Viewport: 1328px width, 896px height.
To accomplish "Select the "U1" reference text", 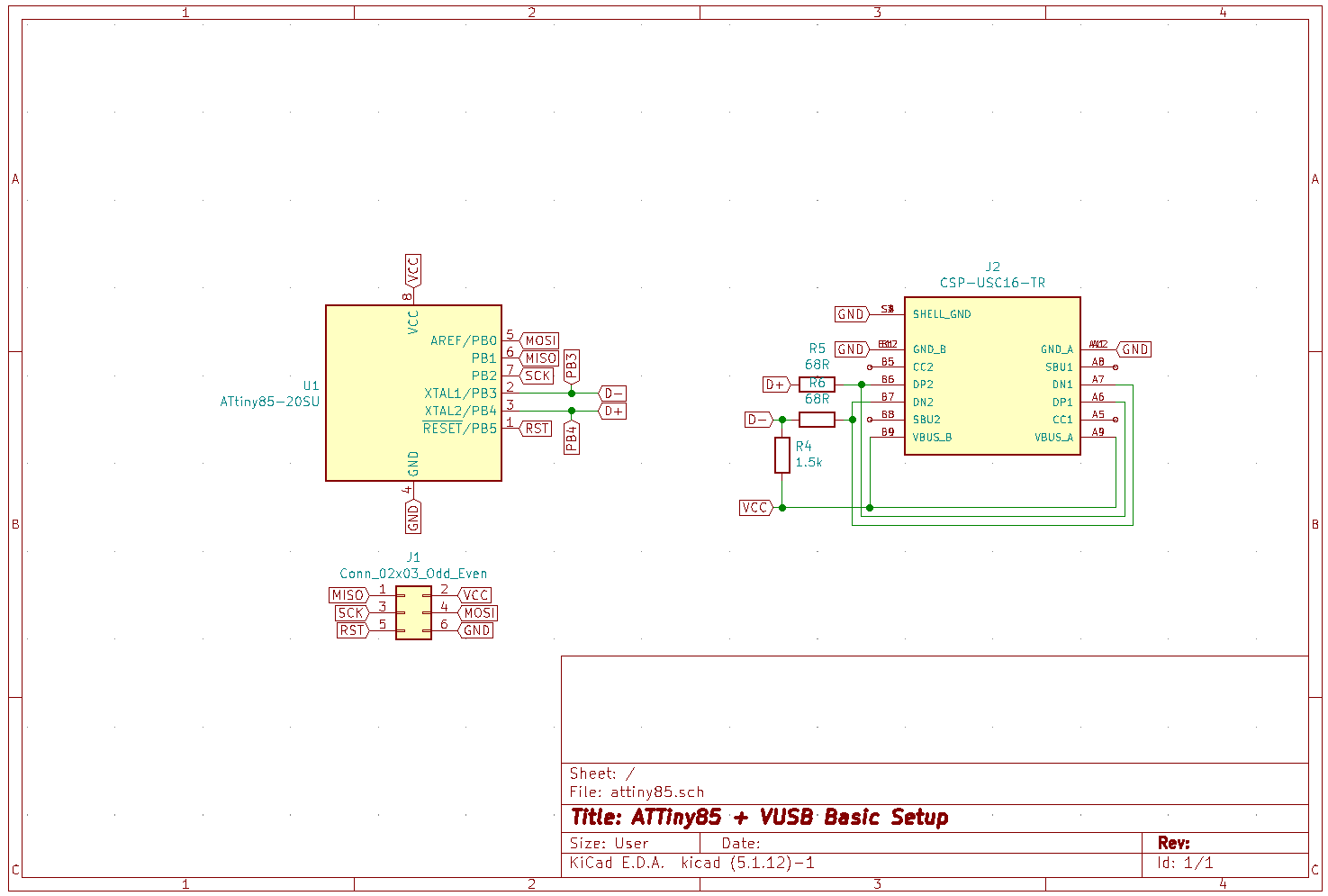I will [311, 385].
